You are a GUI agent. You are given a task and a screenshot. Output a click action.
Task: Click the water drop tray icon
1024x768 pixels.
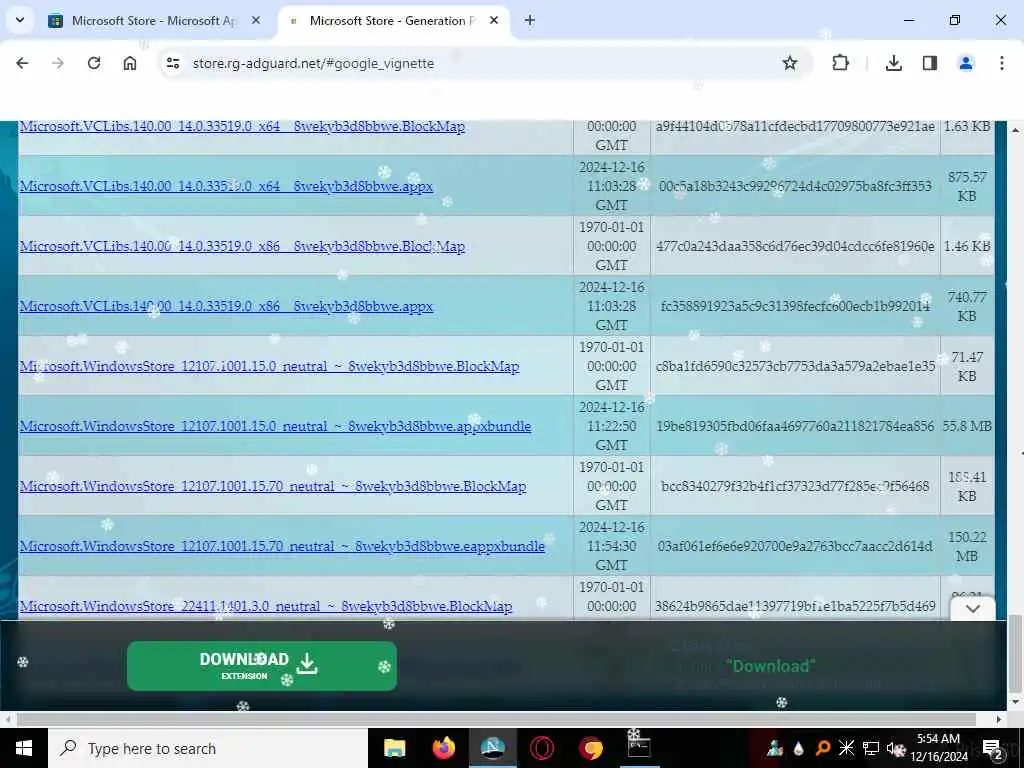(799, 748)
